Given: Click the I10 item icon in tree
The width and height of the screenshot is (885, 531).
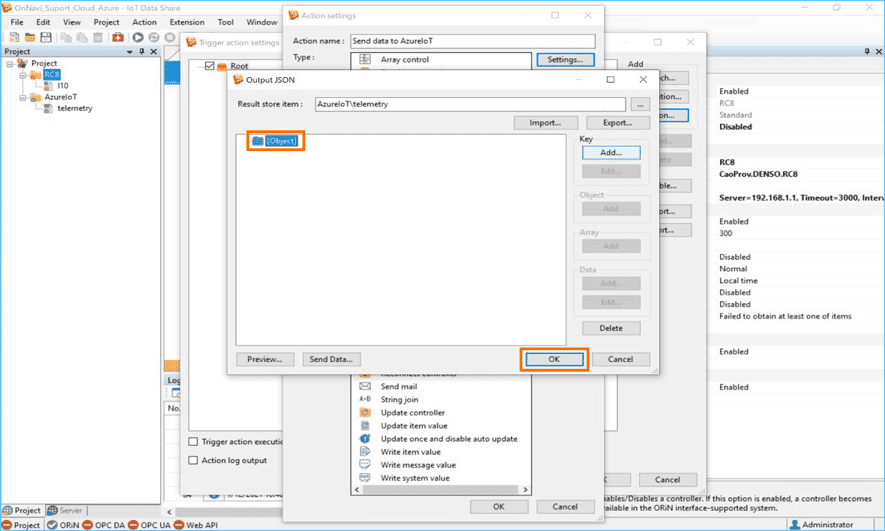Looking at the screenshot, I should (49, 86).
